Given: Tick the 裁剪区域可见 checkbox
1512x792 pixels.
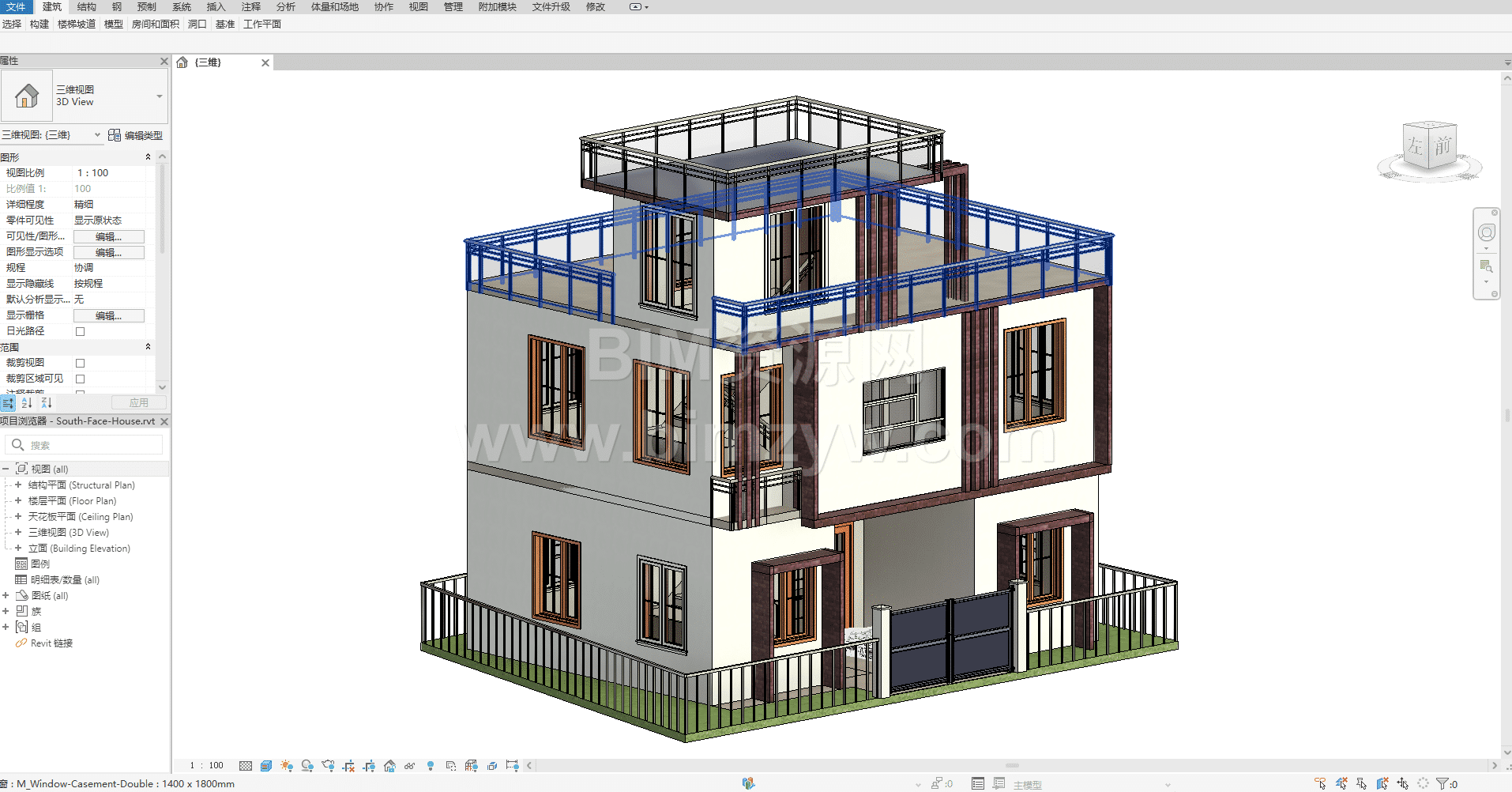Looking at the screenshot, I should point(80,379).
